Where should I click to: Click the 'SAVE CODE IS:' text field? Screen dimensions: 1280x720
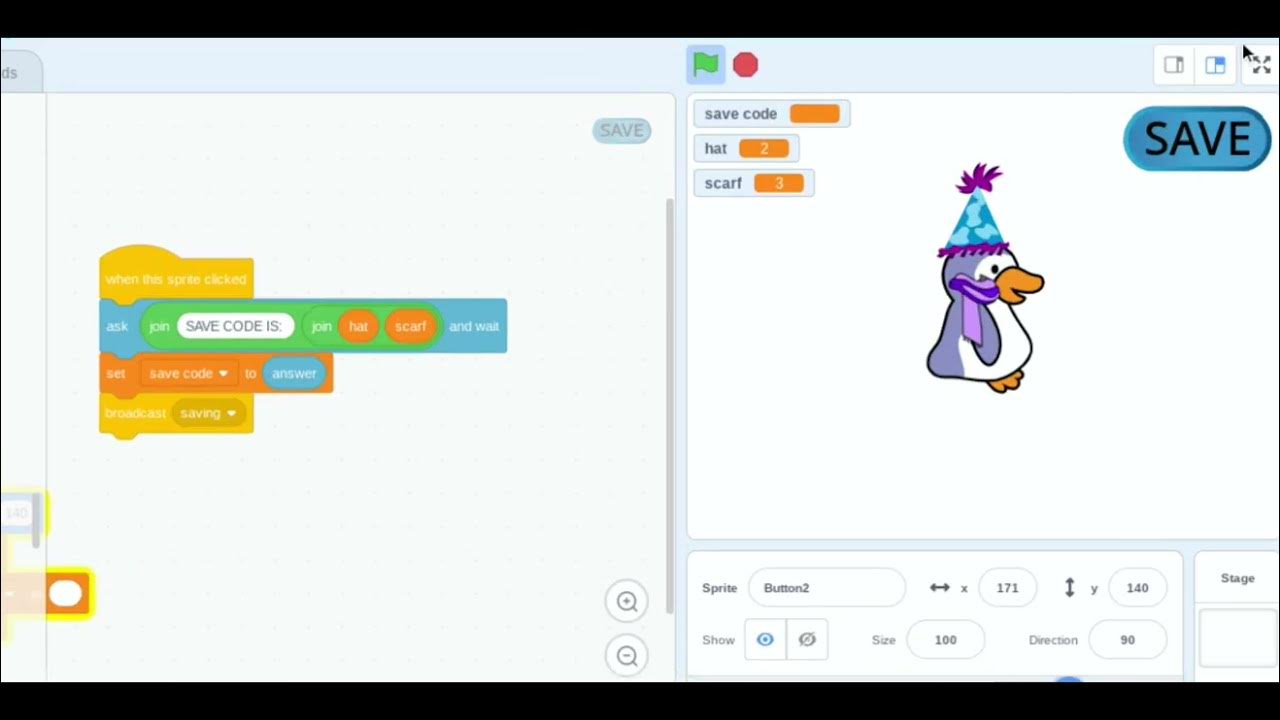235,326
